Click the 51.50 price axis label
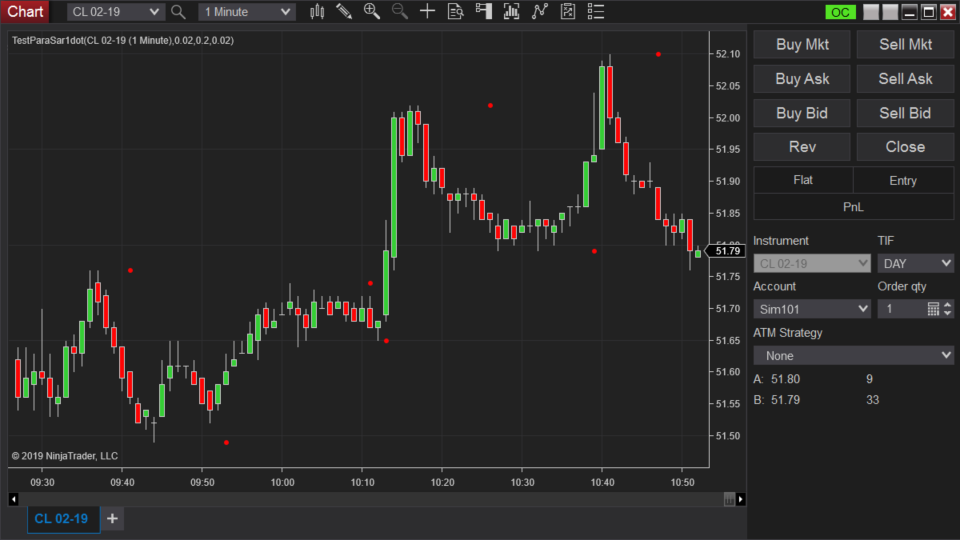Viewport: 960px width, 540px height. pyautogui.click(x=728, y=436)
